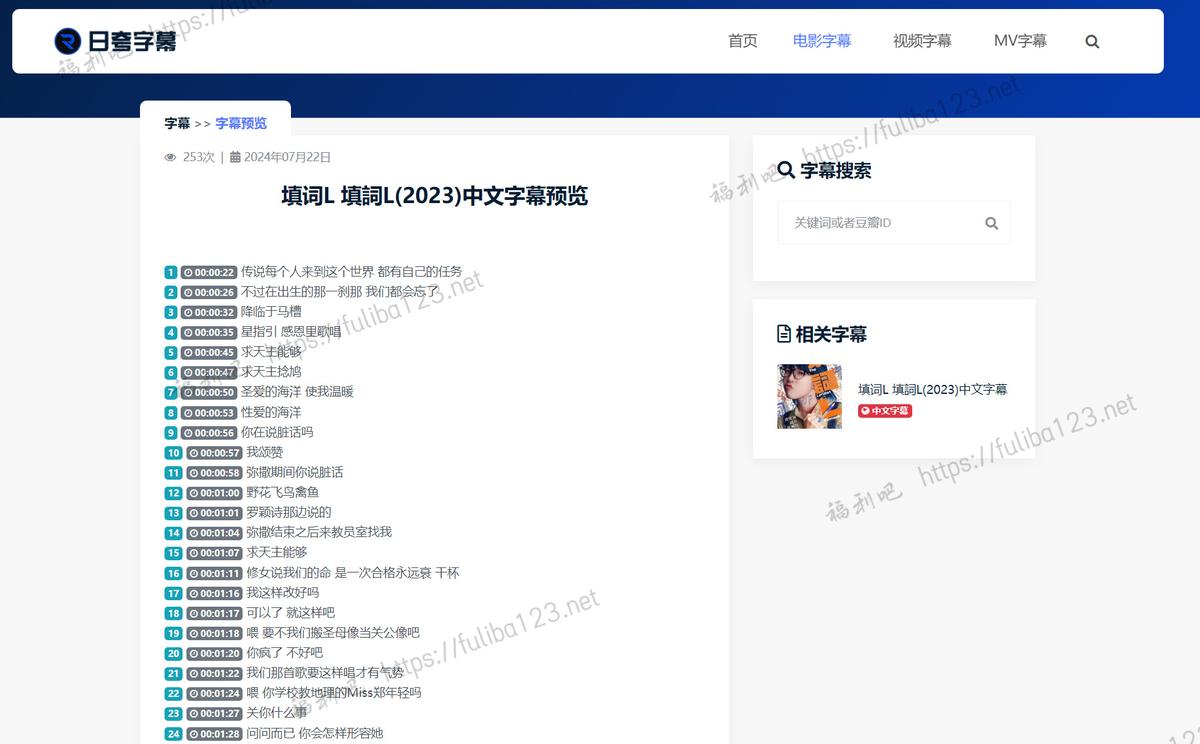Click timestamp badge 00:01:28
Screen dimensions: 1200x744
215,733
